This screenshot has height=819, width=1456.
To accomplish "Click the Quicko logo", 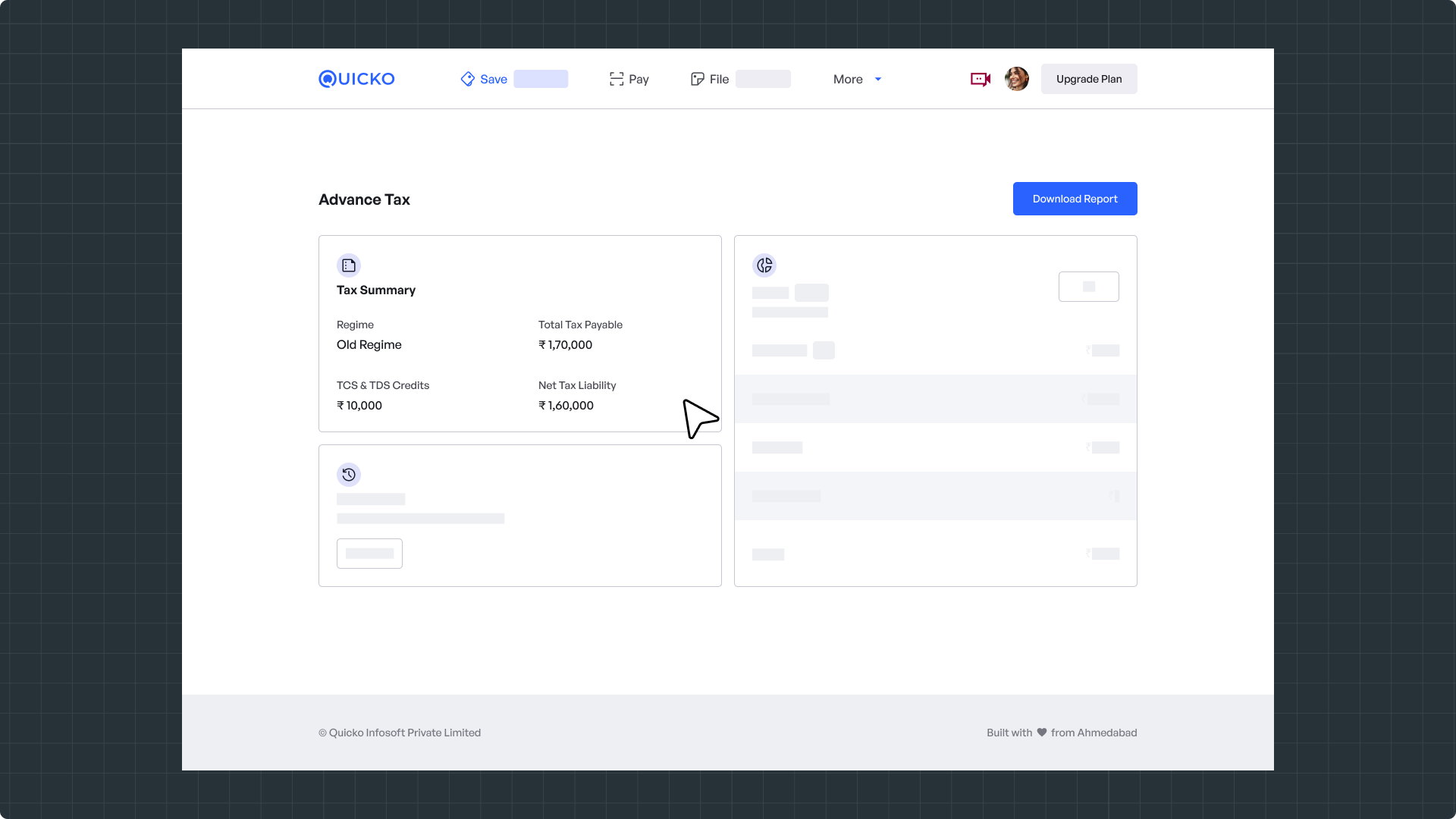I will pyautogui.click(x=356, y=79).
